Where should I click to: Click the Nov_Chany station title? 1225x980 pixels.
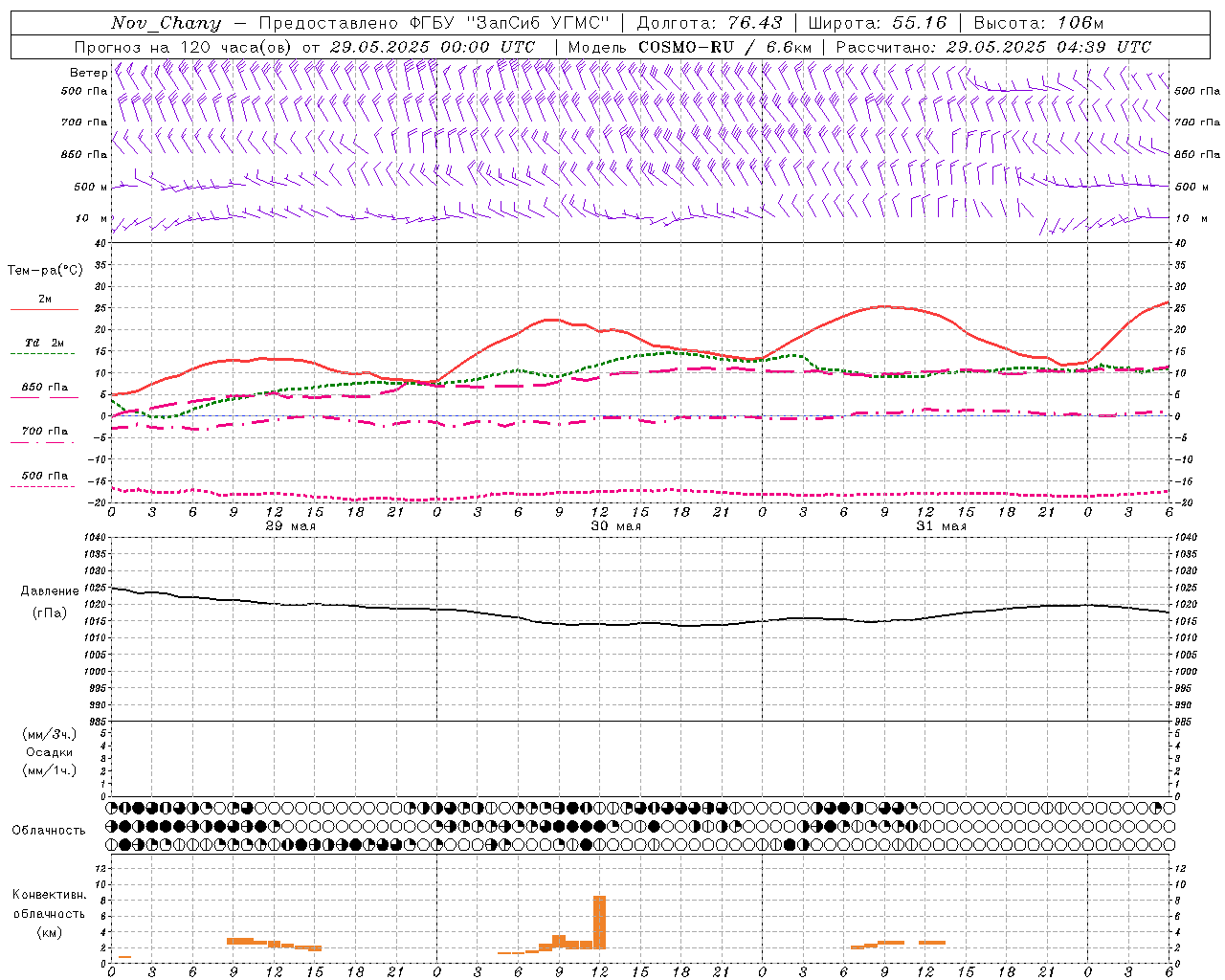pyautogui.click(x=166, y=23)
